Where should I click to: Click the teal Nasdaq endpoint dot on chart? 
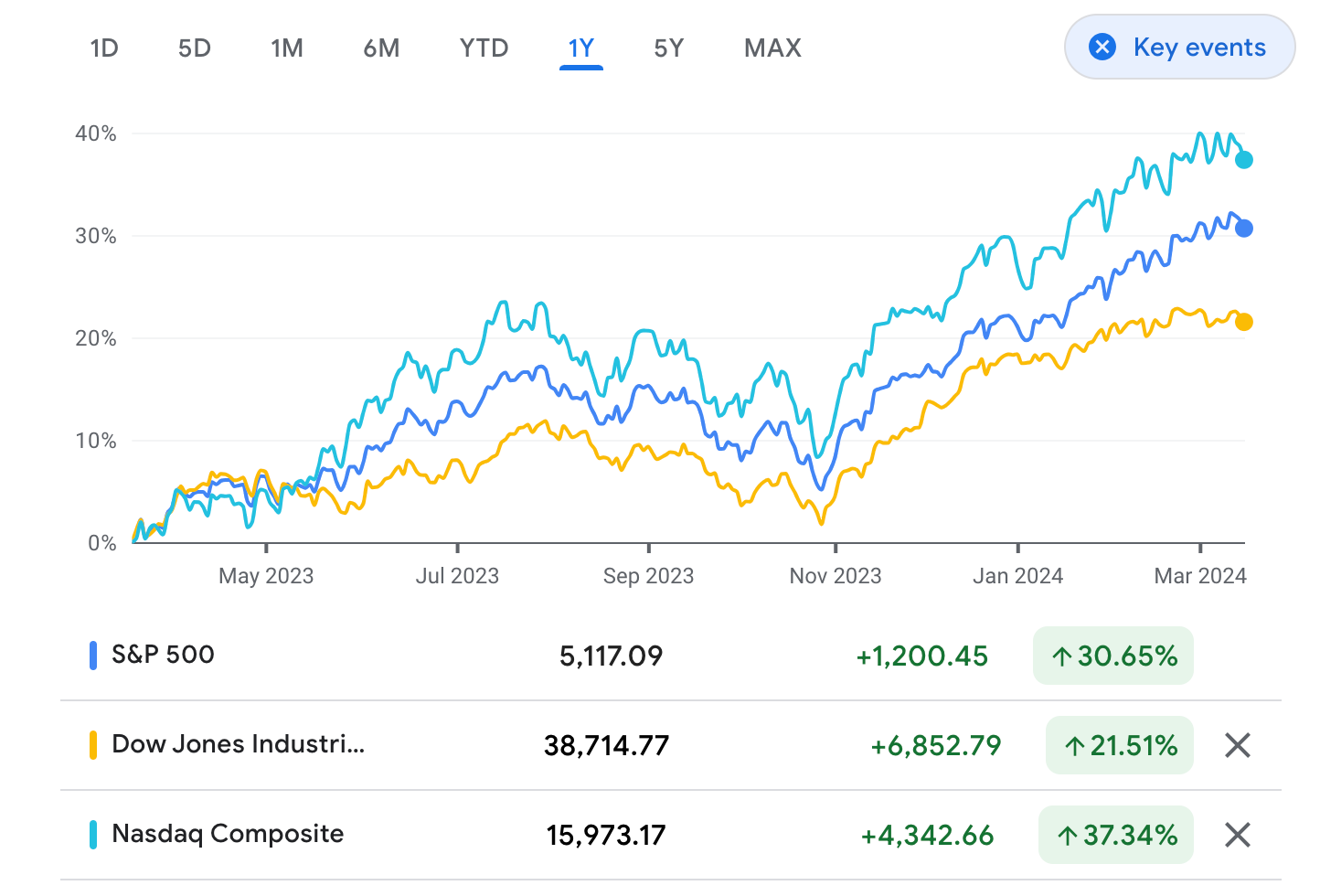click(x=1244, y=160)
